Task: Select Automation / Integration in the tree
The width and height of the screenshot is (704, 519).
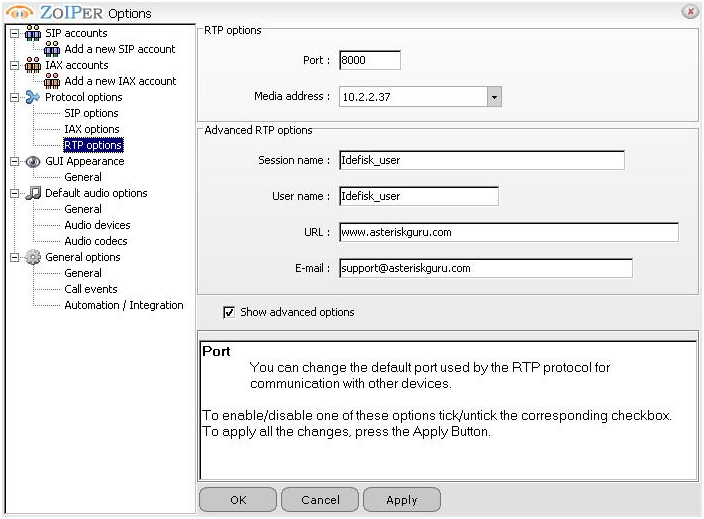Action: 124,305
